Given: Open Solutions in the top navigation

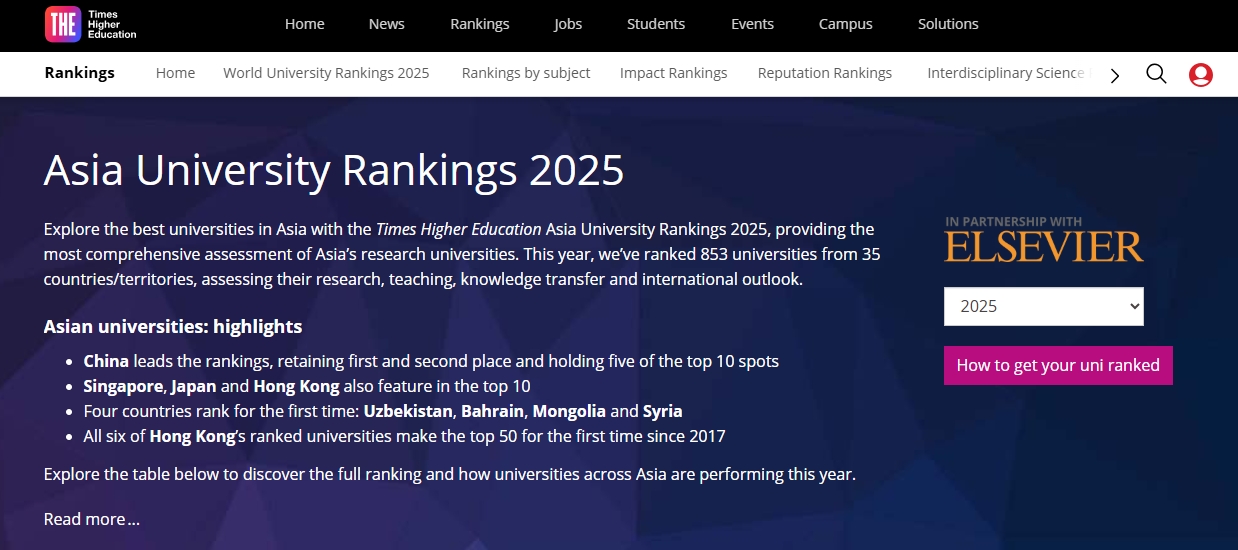Looking at the screenshot, I should (948, 24).
